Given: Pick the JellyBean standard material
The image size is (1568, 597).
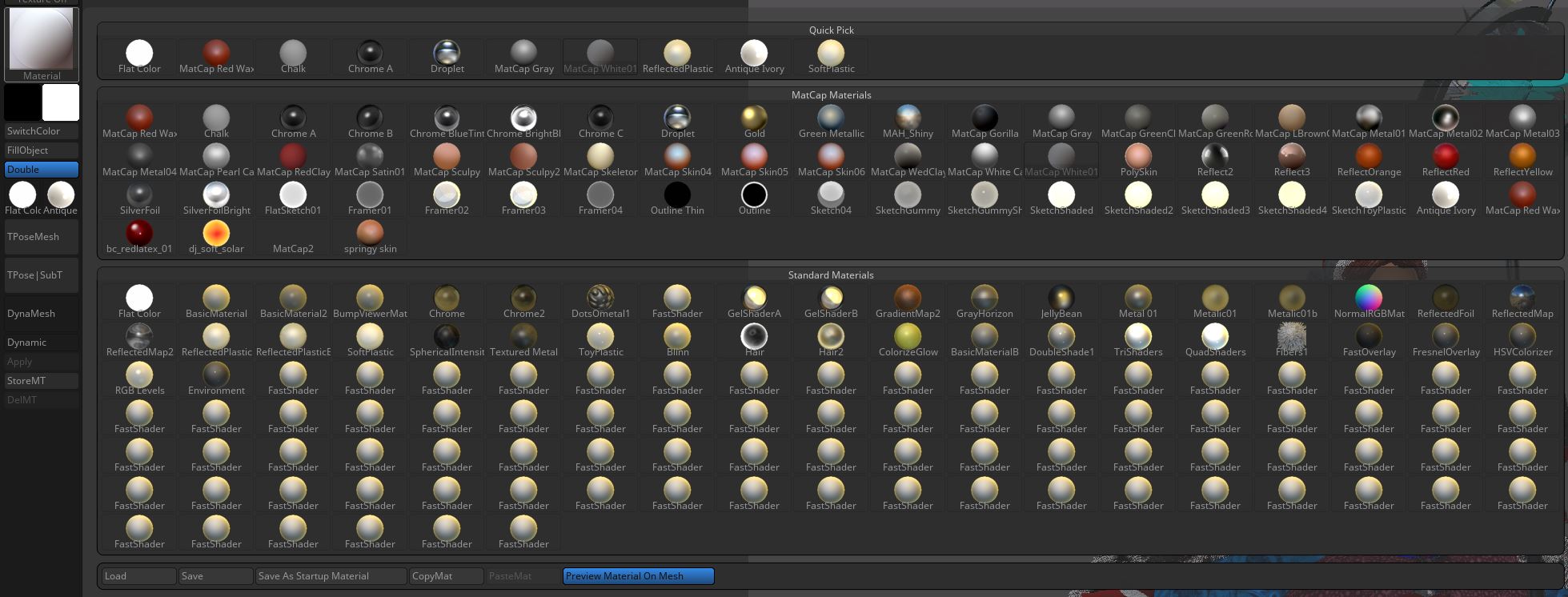Looking at the screenshot, I should click(1061, 302).
